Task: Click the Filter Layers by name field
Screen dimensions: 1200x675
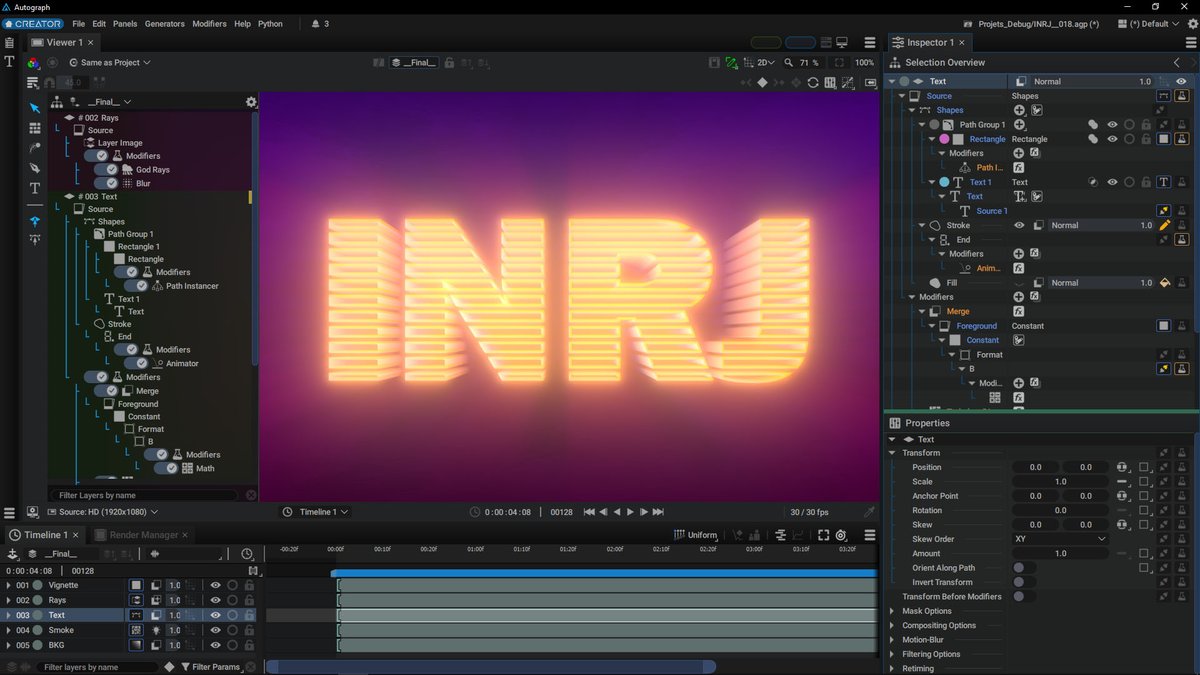Action: (x=145, y=495)
